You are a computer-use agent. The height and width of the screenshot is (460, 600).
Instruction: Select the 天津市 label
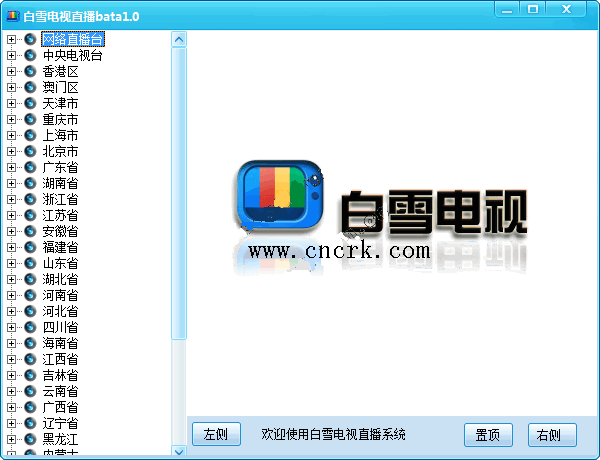60,103
